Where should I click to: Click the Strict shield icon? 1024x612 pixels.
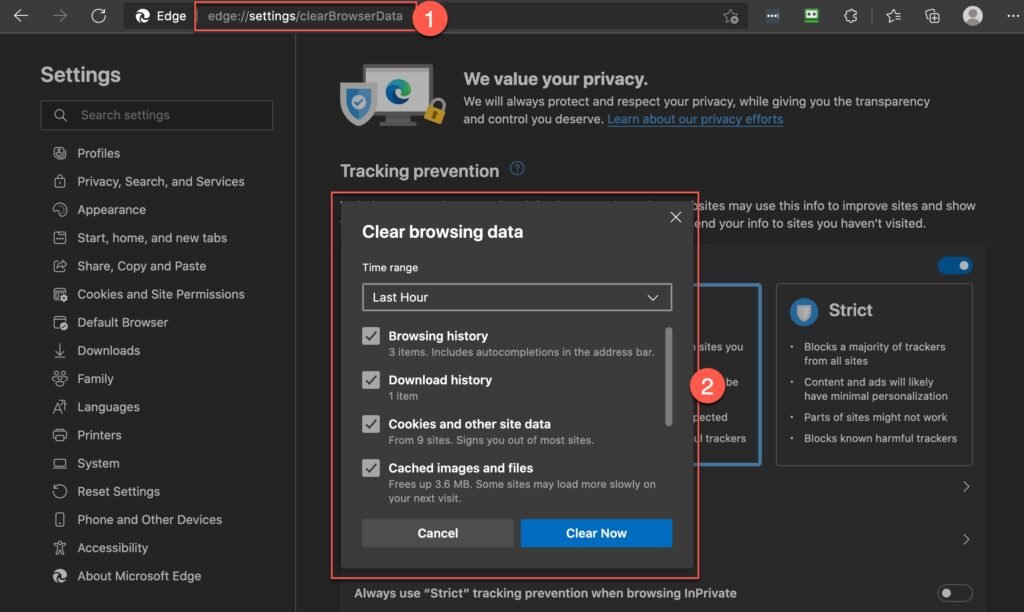tap(803, 312)
